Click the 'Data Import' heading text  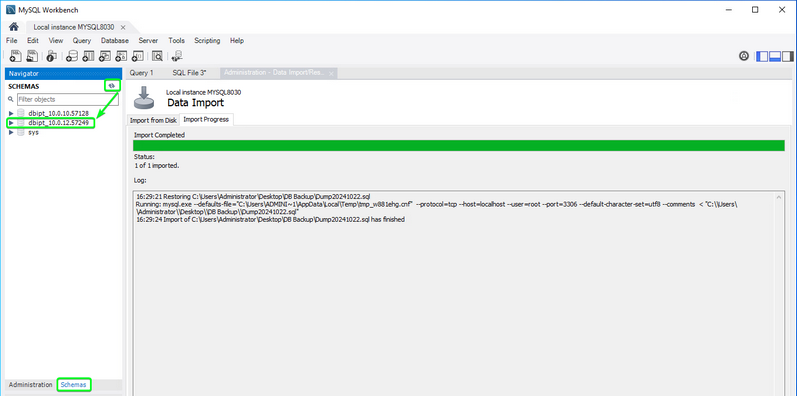click(195, 103)
